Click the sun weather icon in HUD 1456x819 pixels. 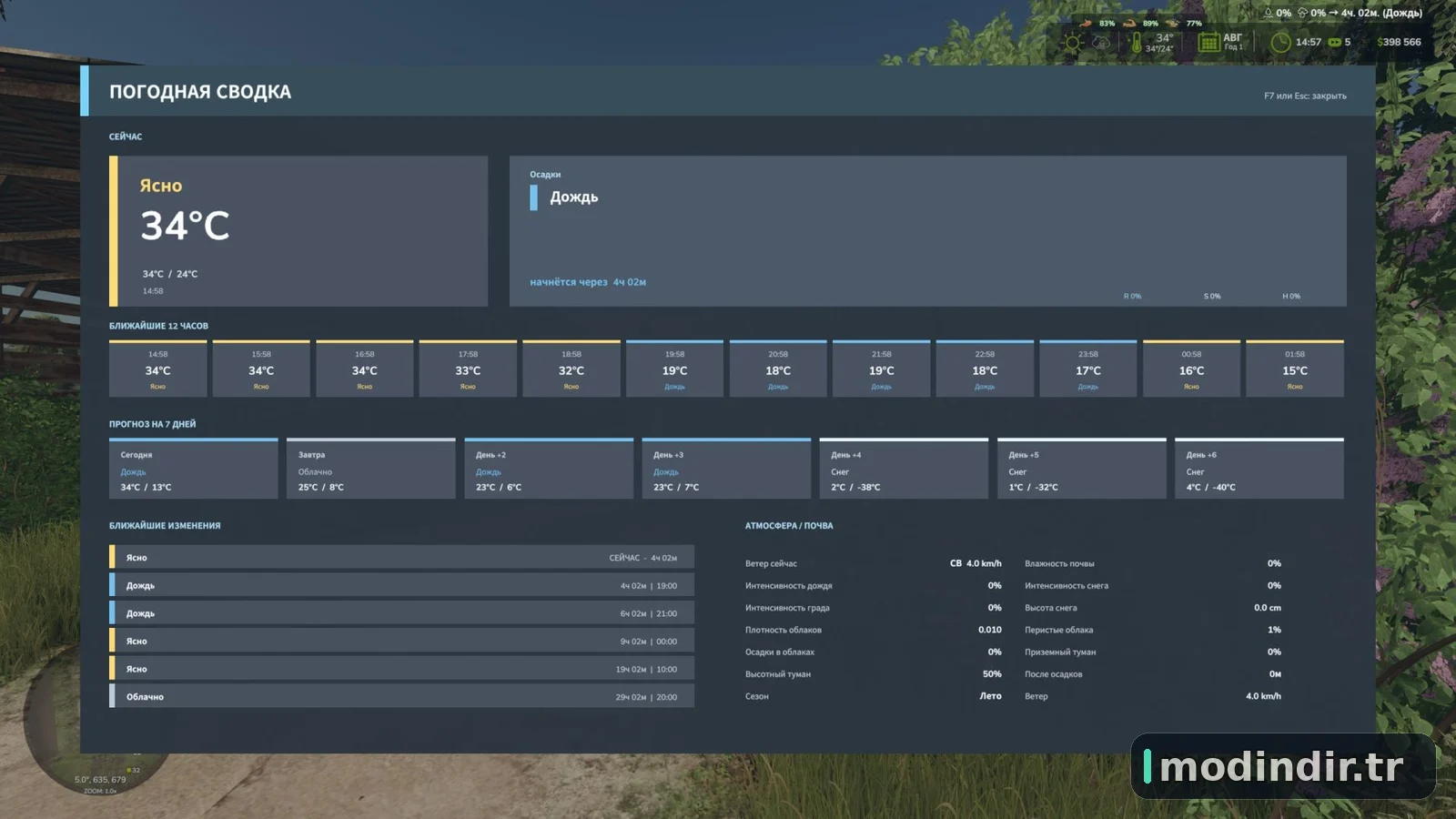click(1074, 43)
